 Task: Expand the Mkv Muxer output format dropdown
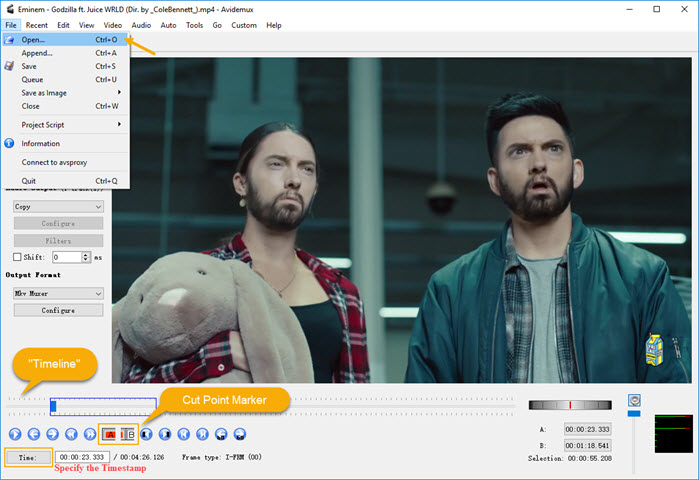point(58,293)
